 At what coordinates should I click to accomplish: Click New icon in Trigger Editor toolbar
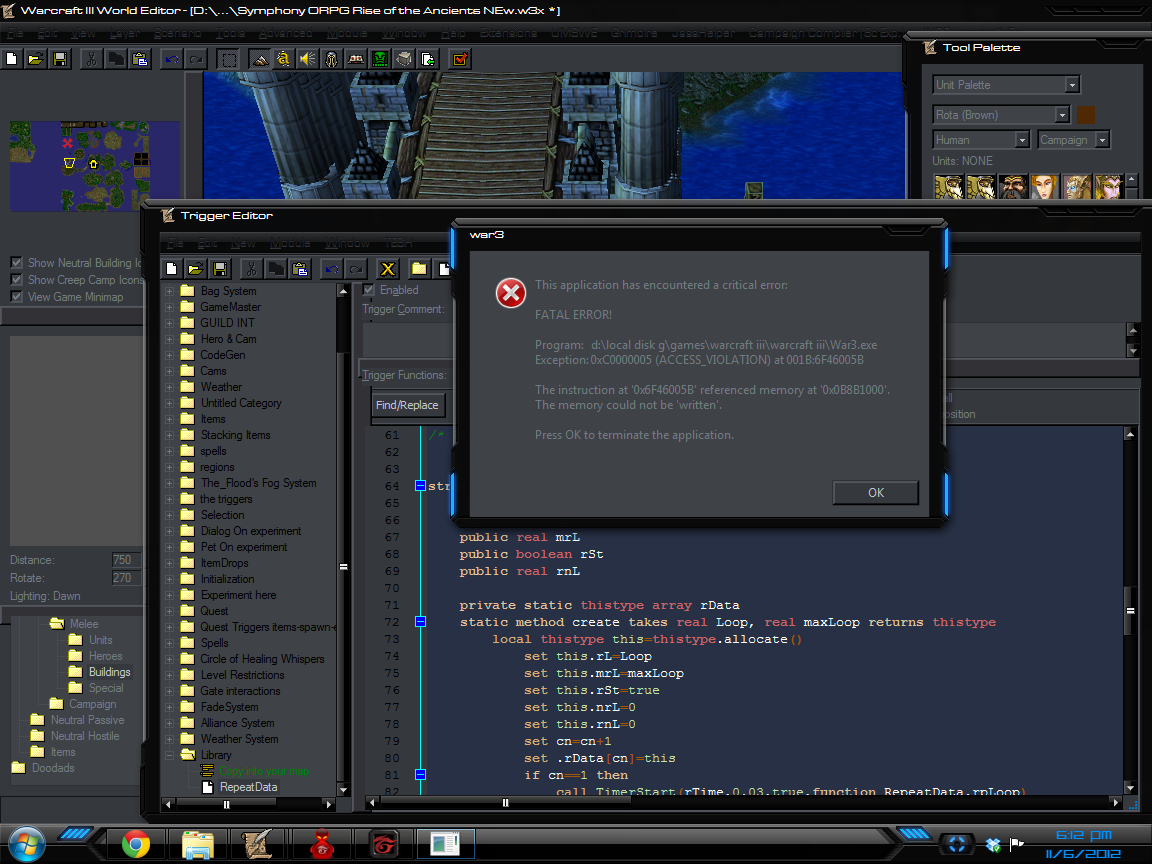click(171, 269)
